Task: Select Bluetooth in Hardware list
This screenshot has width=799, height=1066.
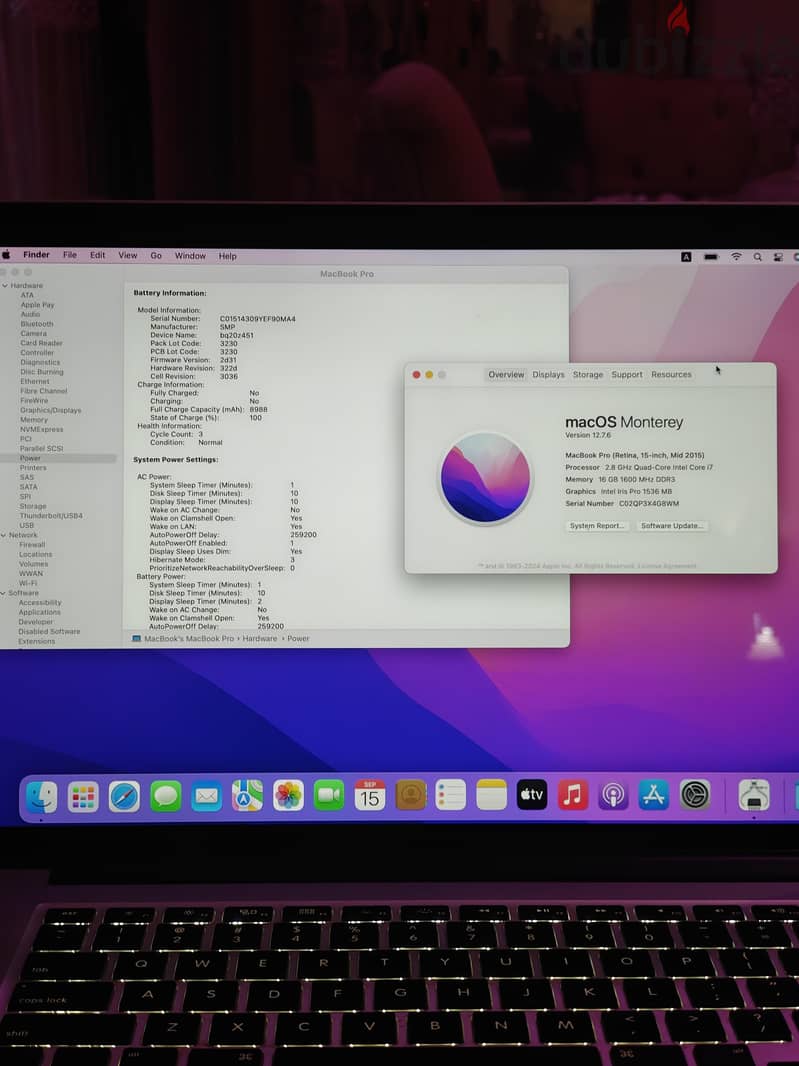Action: 37,324
